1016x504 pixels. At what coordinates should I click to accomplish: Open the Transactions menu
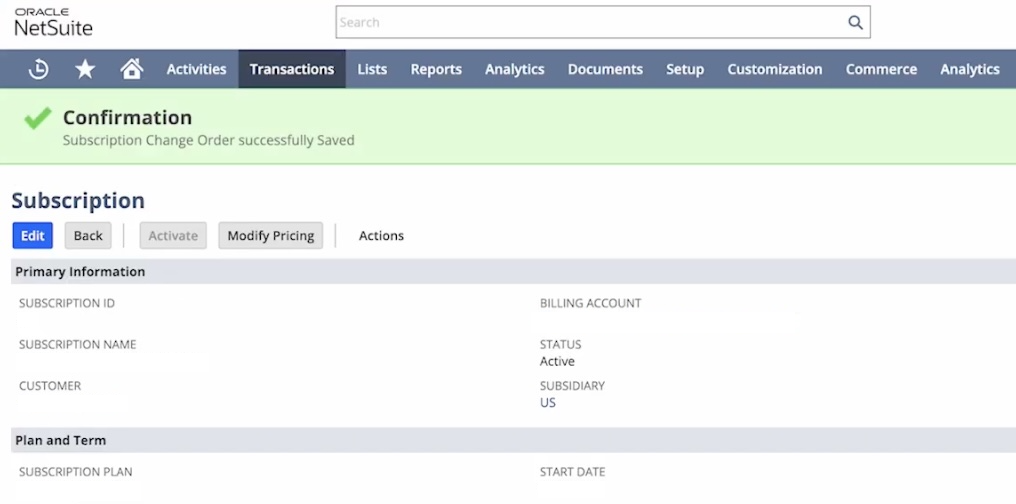(292, 69)
